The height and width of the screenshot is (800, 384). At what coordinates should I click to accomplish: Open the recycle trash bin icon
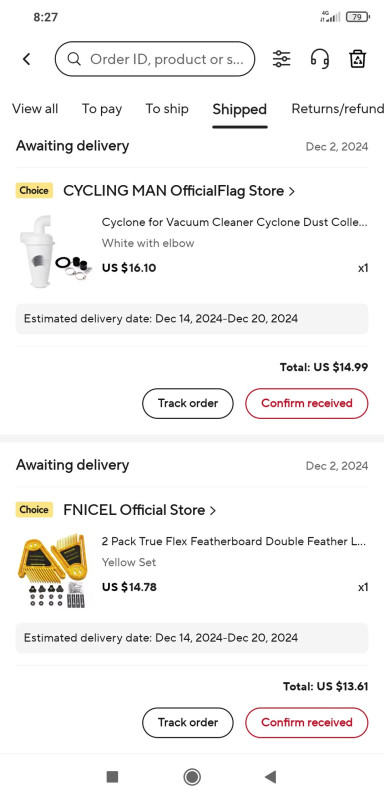point(358,59)
